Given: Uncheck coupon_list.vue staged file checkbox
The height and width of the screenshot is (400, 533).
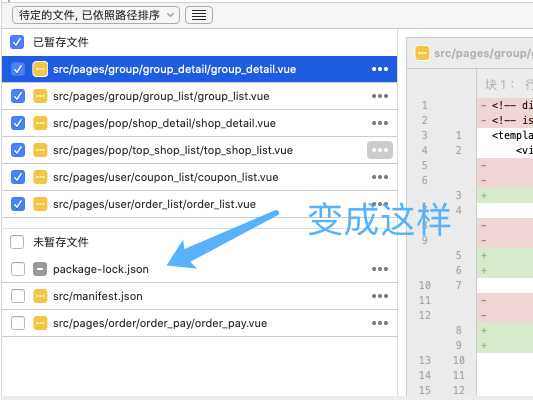Looking at the screenshot, I should tap(18, 177).
